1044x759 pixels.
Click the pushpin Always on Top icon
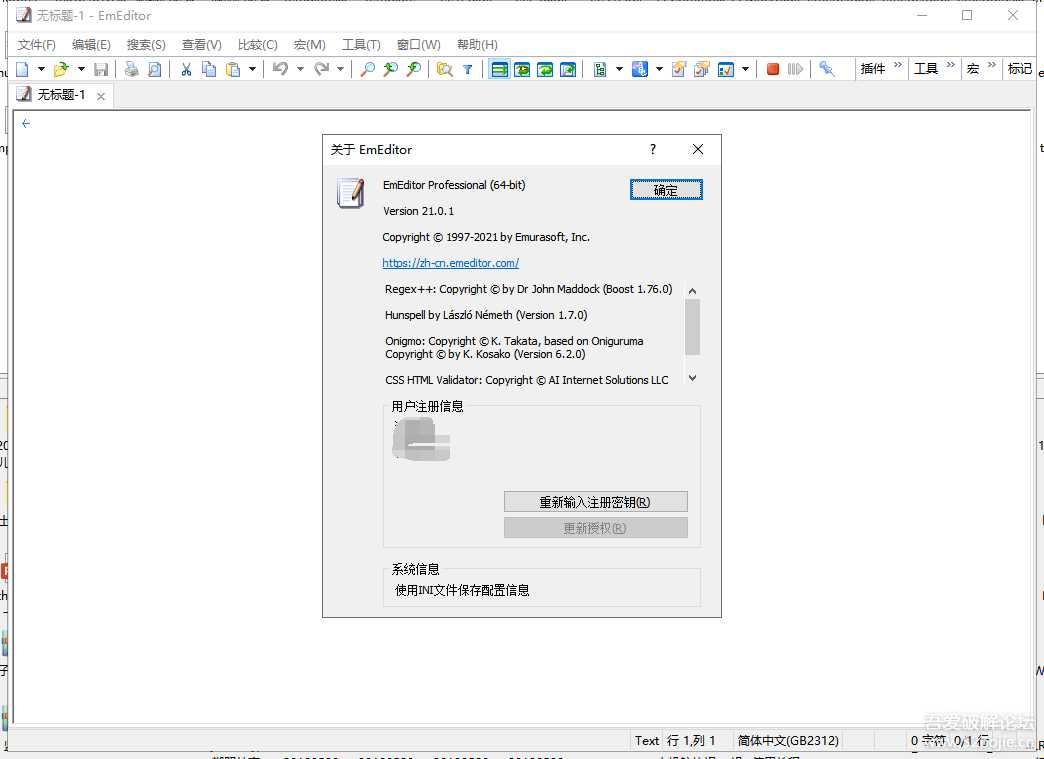pos(827,69)
